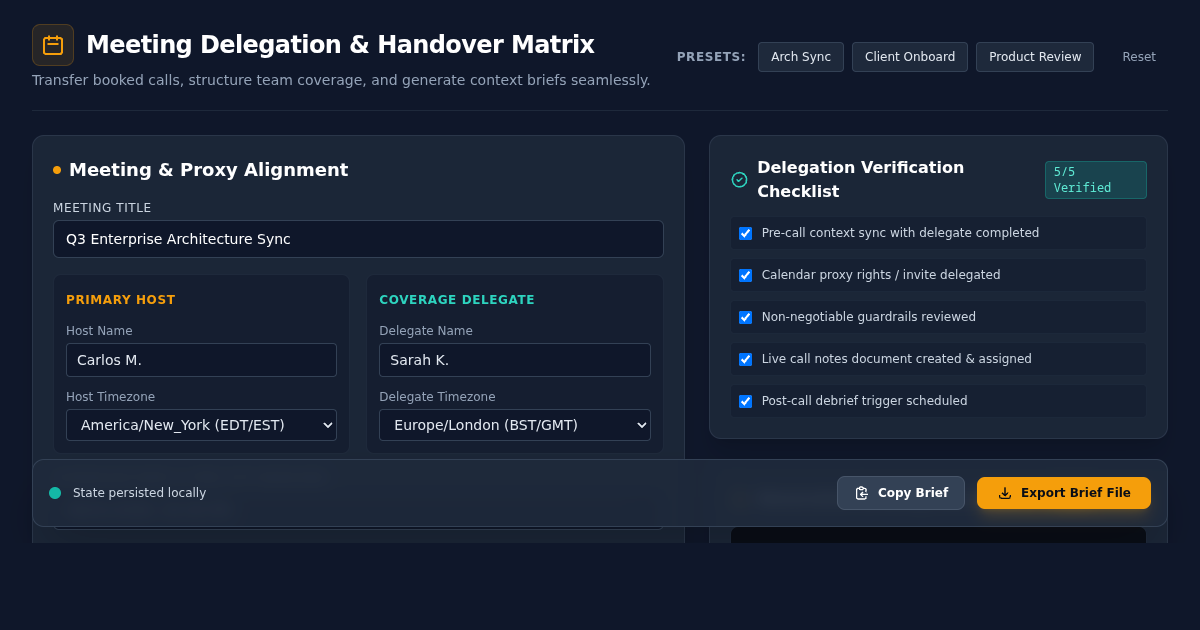Image resolution: width=1200 pixels, height=630 pixels.
Task: Click the calendar logo icon beside the title
Action: coord(53,45)
